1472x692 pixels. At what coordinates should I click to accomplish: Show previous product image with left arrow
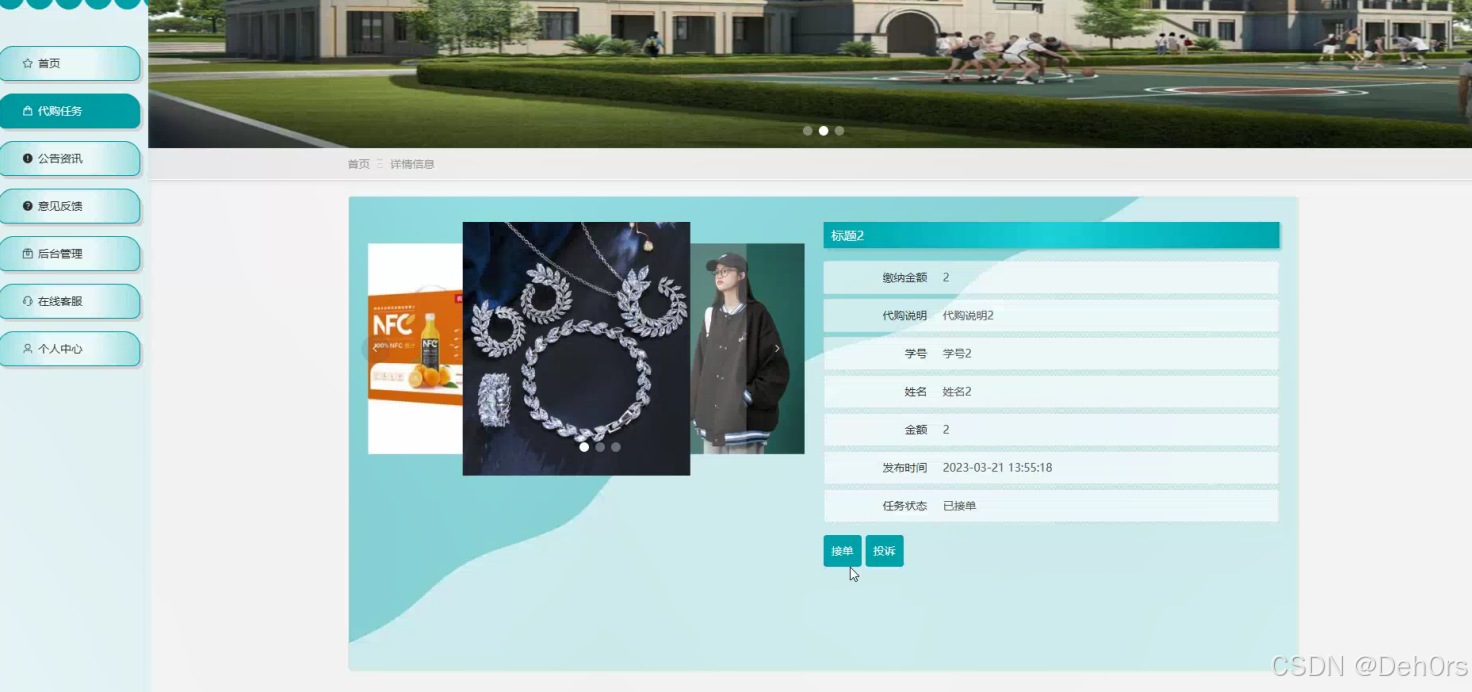coord(375,348)
